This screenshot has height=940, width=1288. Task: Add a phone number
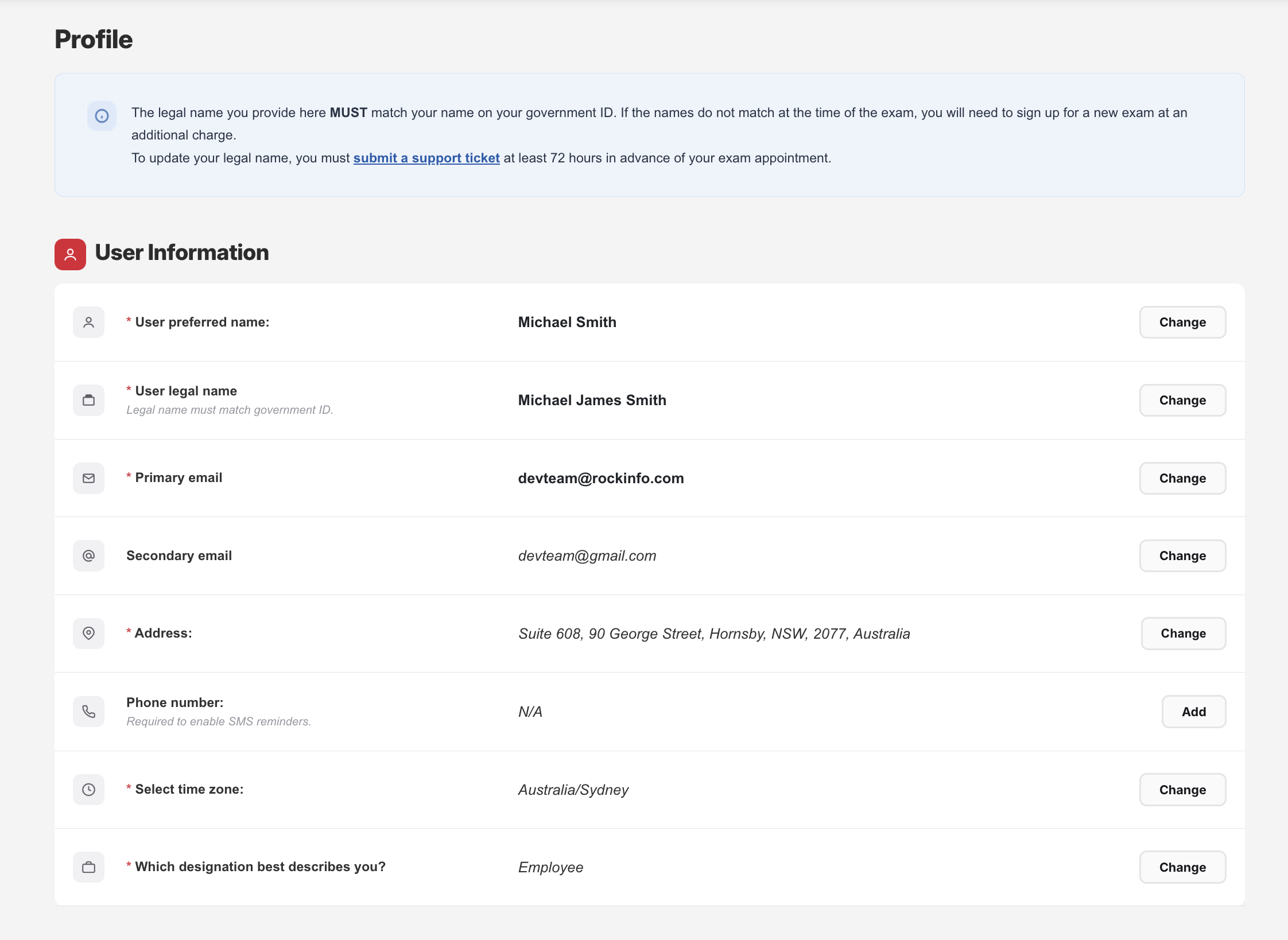1194,712
